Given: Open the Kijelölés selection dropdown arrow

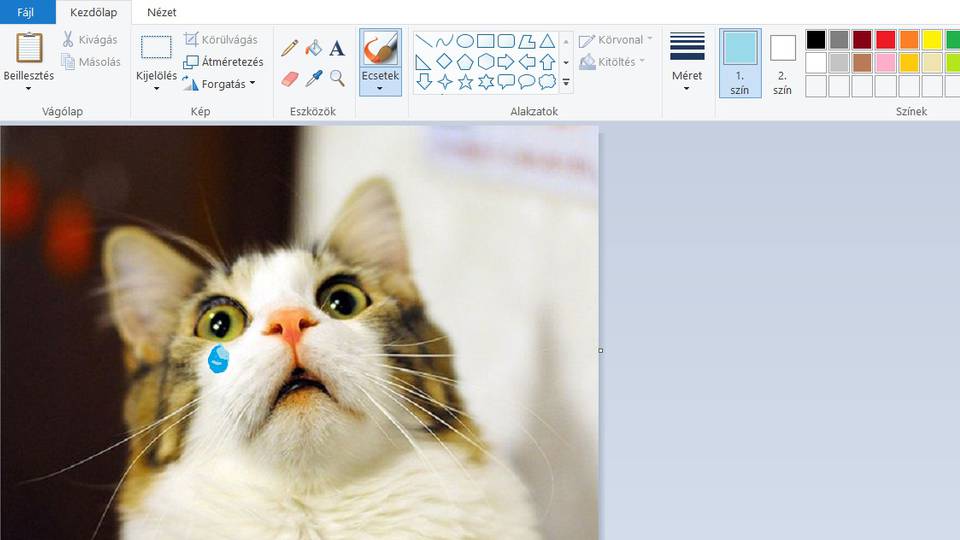Looking at the screenshot, I should [156, 88].
